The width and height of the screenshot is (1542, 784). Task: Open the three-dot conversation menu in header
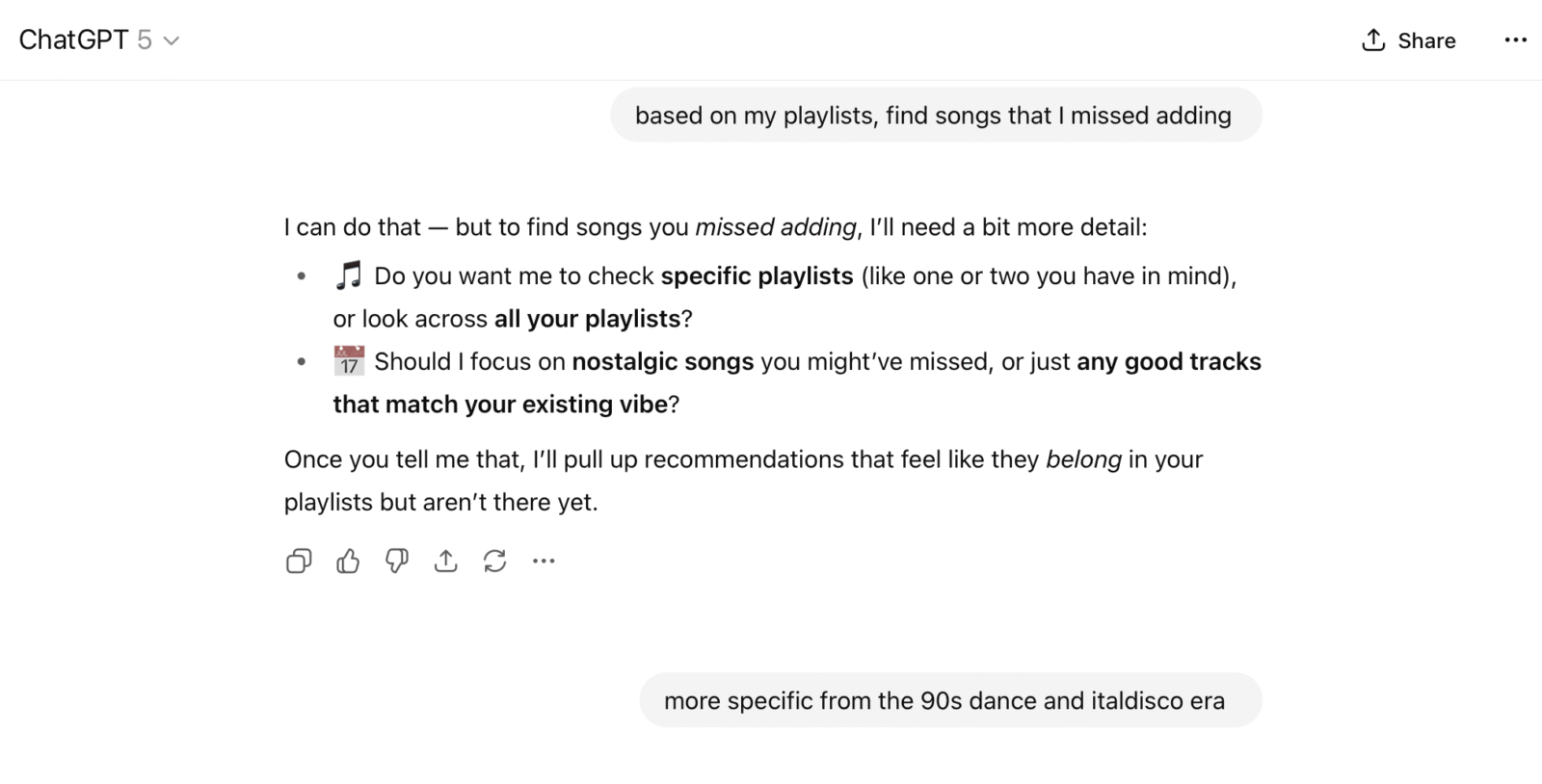tap(1515, 40)
